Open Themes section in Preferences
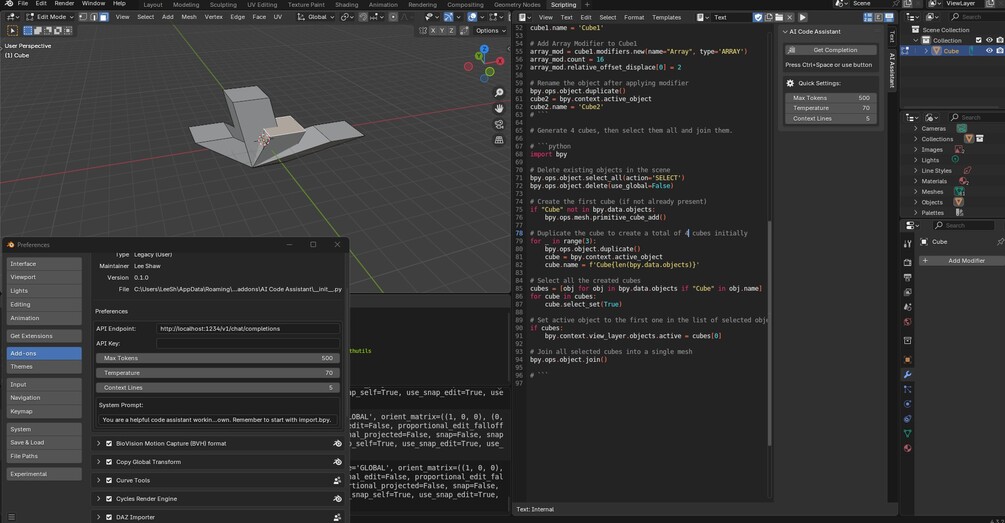Viewport: 1005px width, 523px height. (x=44, y=367)
